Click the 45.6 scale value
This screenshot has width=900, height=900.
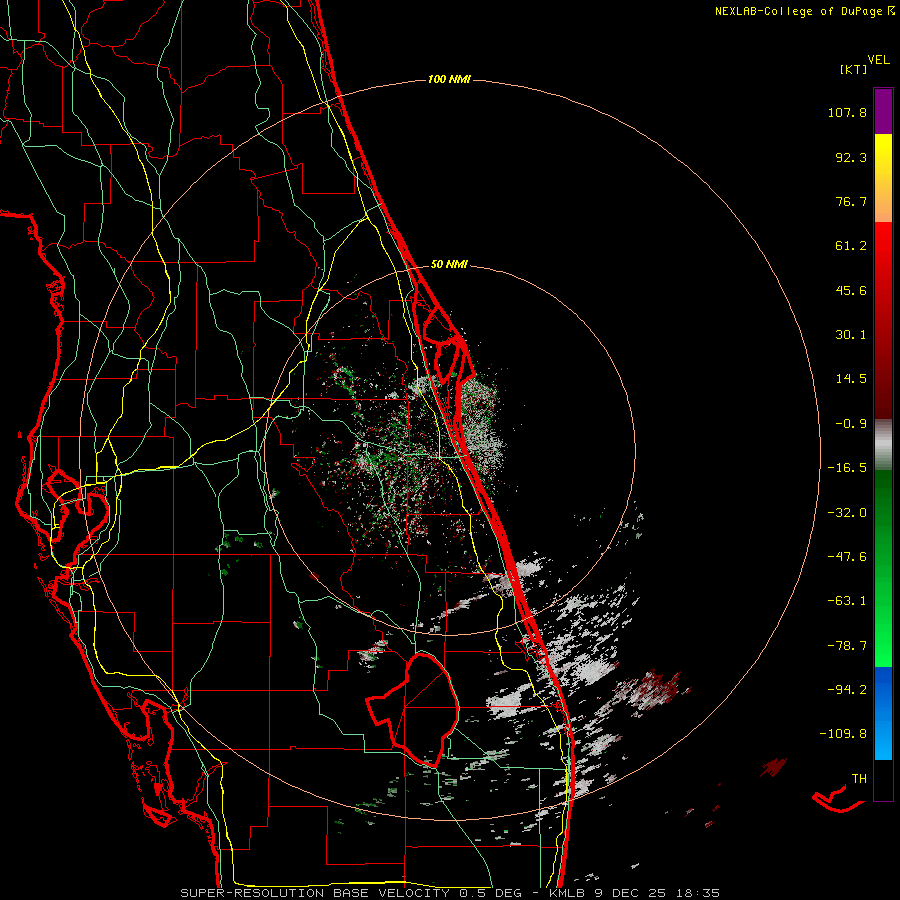pos(851,290)
